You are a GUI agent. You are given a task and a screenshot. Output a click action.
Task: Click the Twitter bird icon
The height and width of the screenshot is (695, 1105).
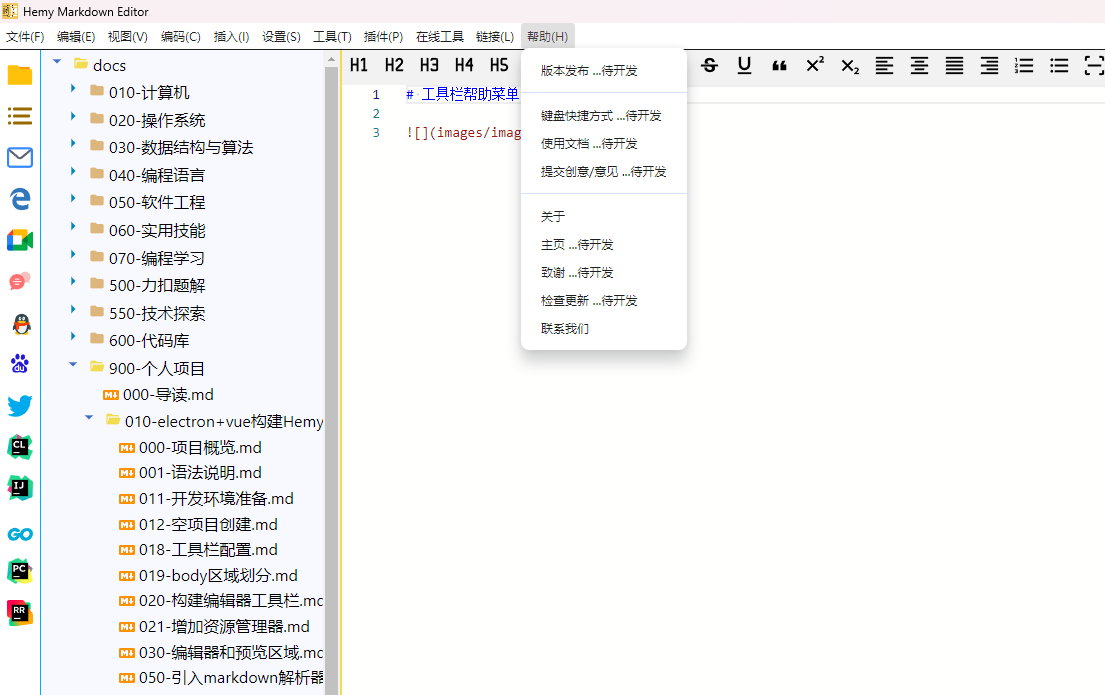pyautogui.click(x=20, y=405)
